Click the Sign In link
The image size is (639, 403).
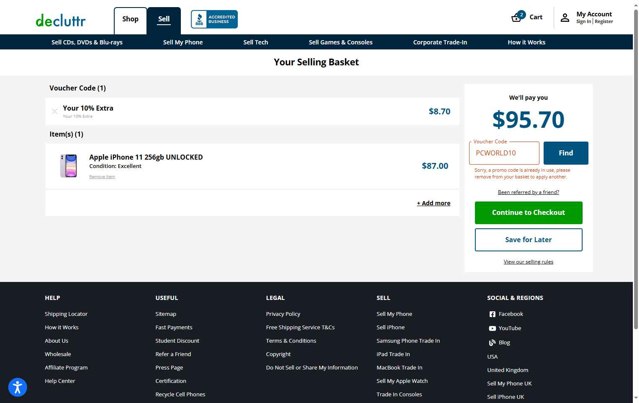[x=584, y=22]
